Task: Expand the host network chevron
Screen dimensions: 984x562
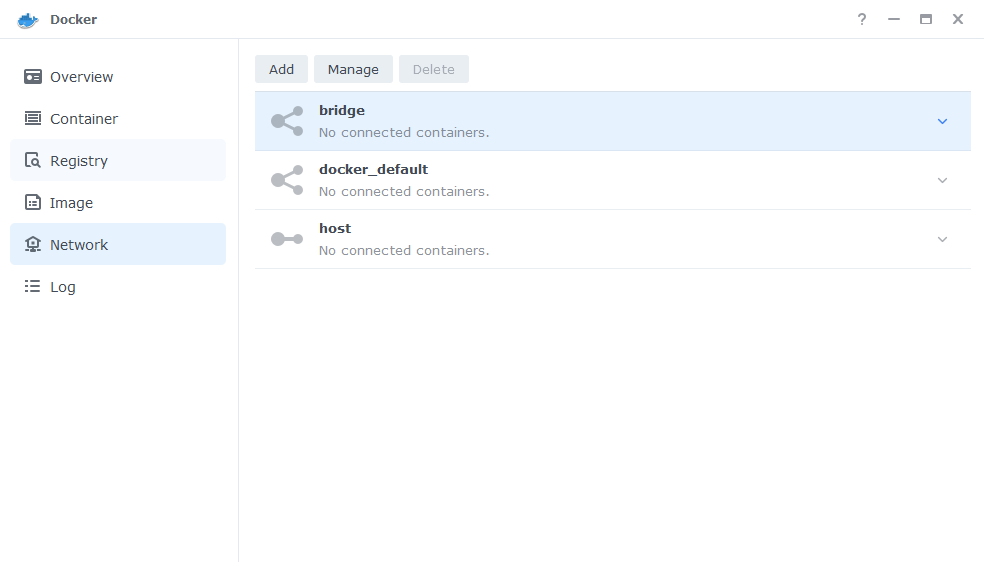Action: pyautogui.click(x=942, y=239)
